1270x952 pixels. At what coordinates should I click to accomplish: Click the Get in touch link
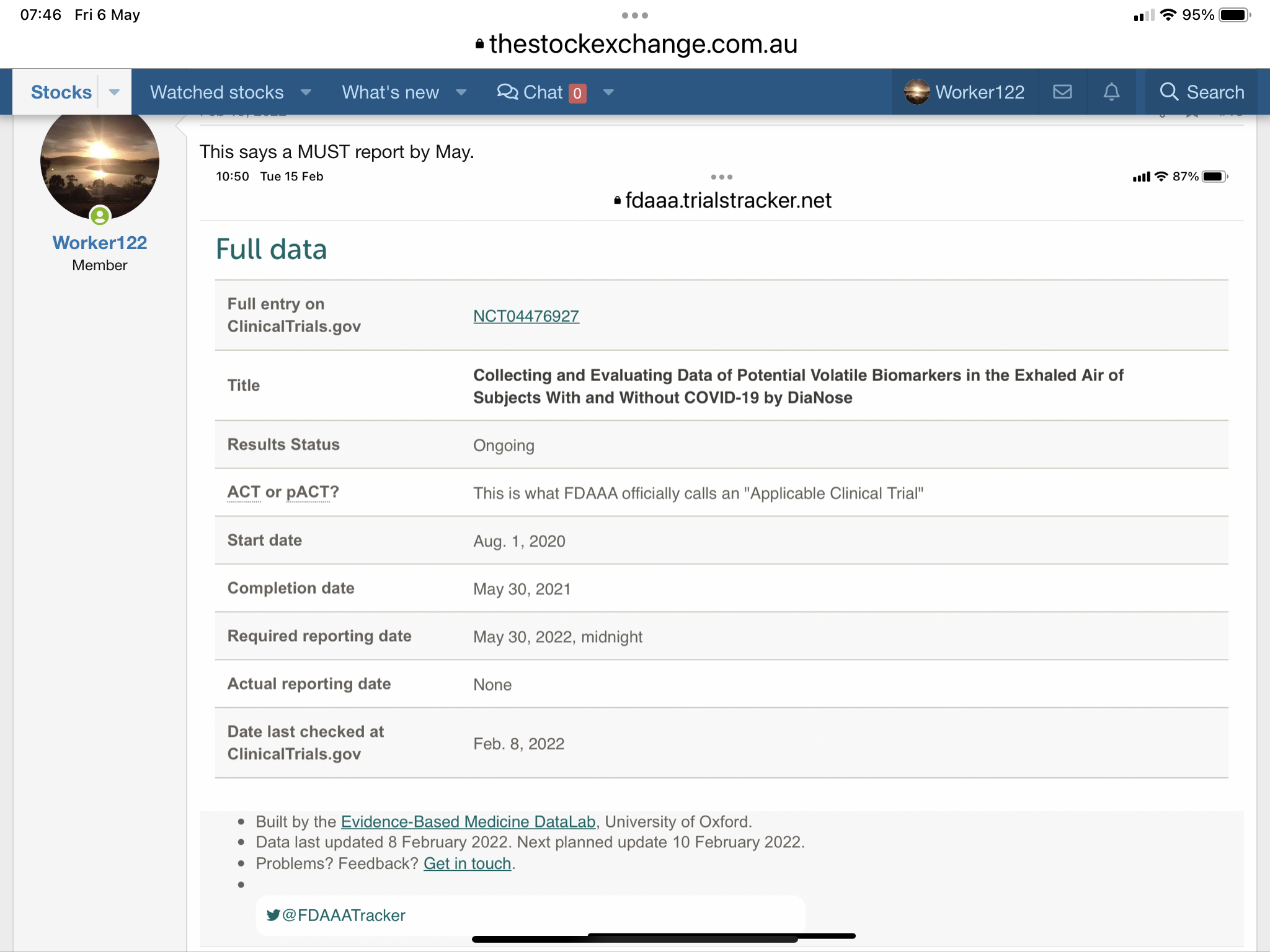point(467,863)
